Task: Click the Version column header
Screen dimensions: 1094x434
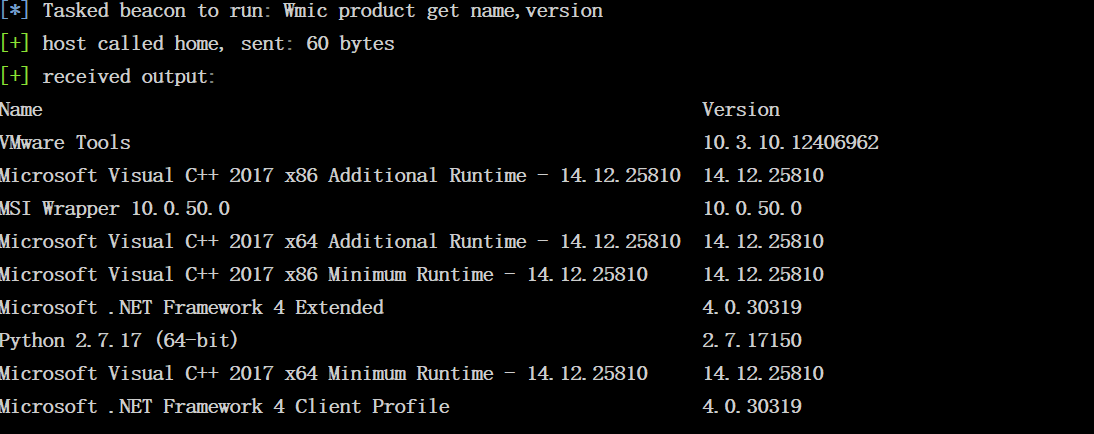Action: click(x=740, y=110)
